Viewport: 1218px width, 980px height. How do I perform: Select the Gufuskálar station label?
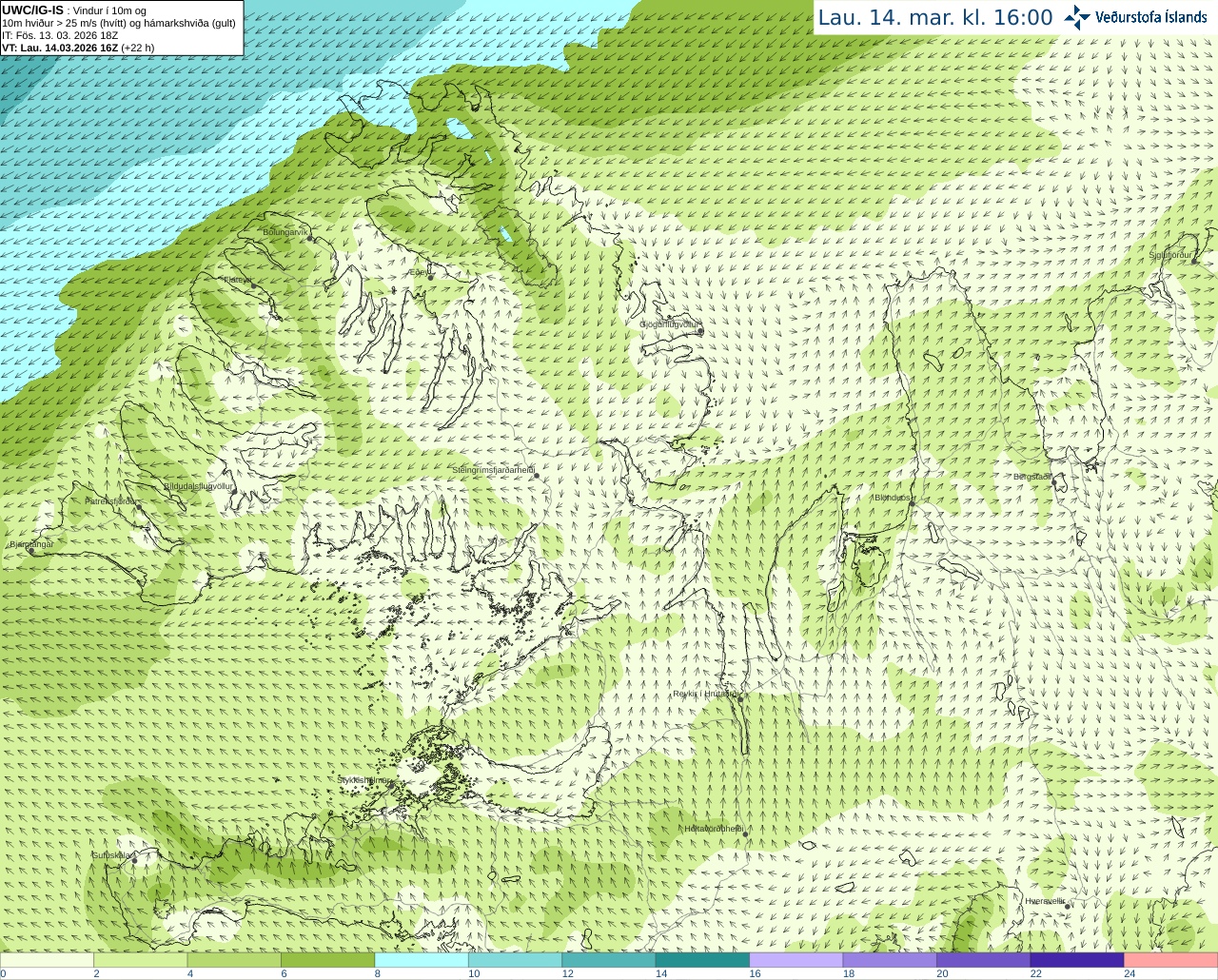pyautogui.click(x=112, y=854)
